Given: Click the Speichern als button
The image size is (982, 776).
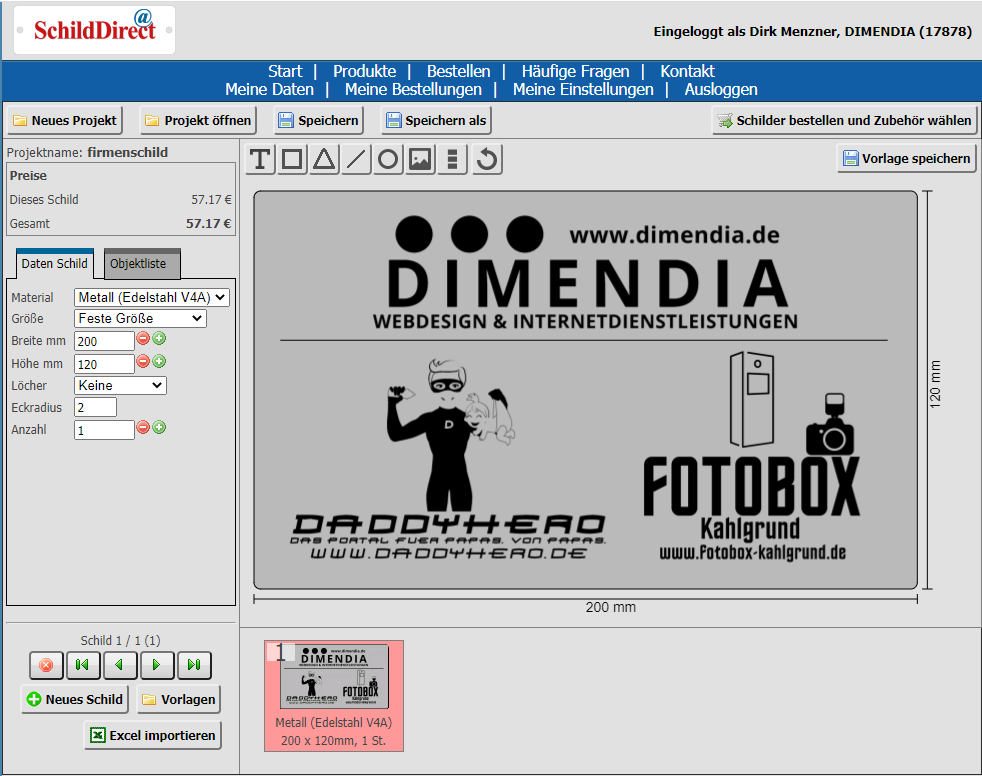Looking at the screenshot, I should click(x=436, y=120).
